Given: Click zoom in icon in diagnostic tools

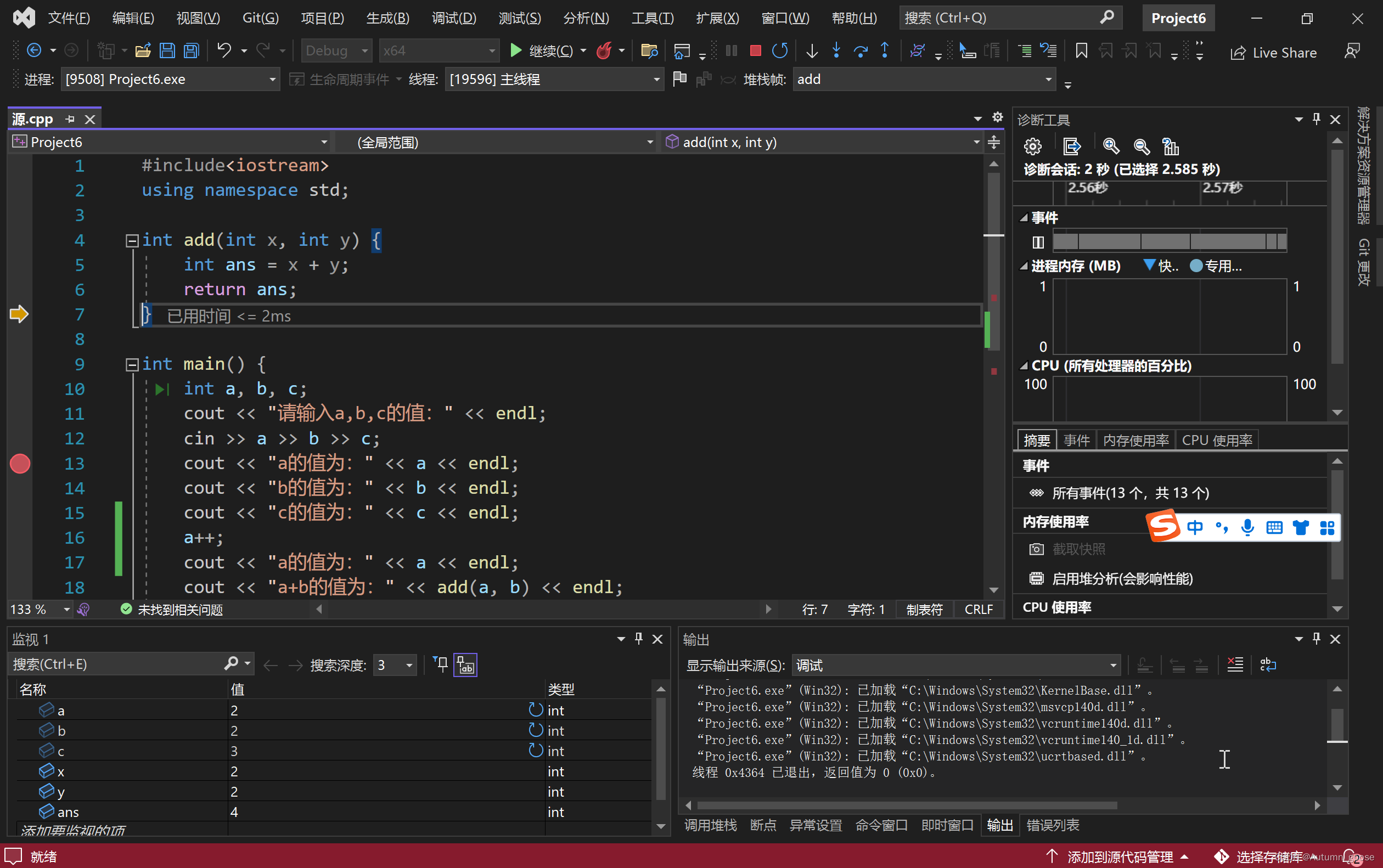Looking at the screenshot, I should pos(1111,147).
